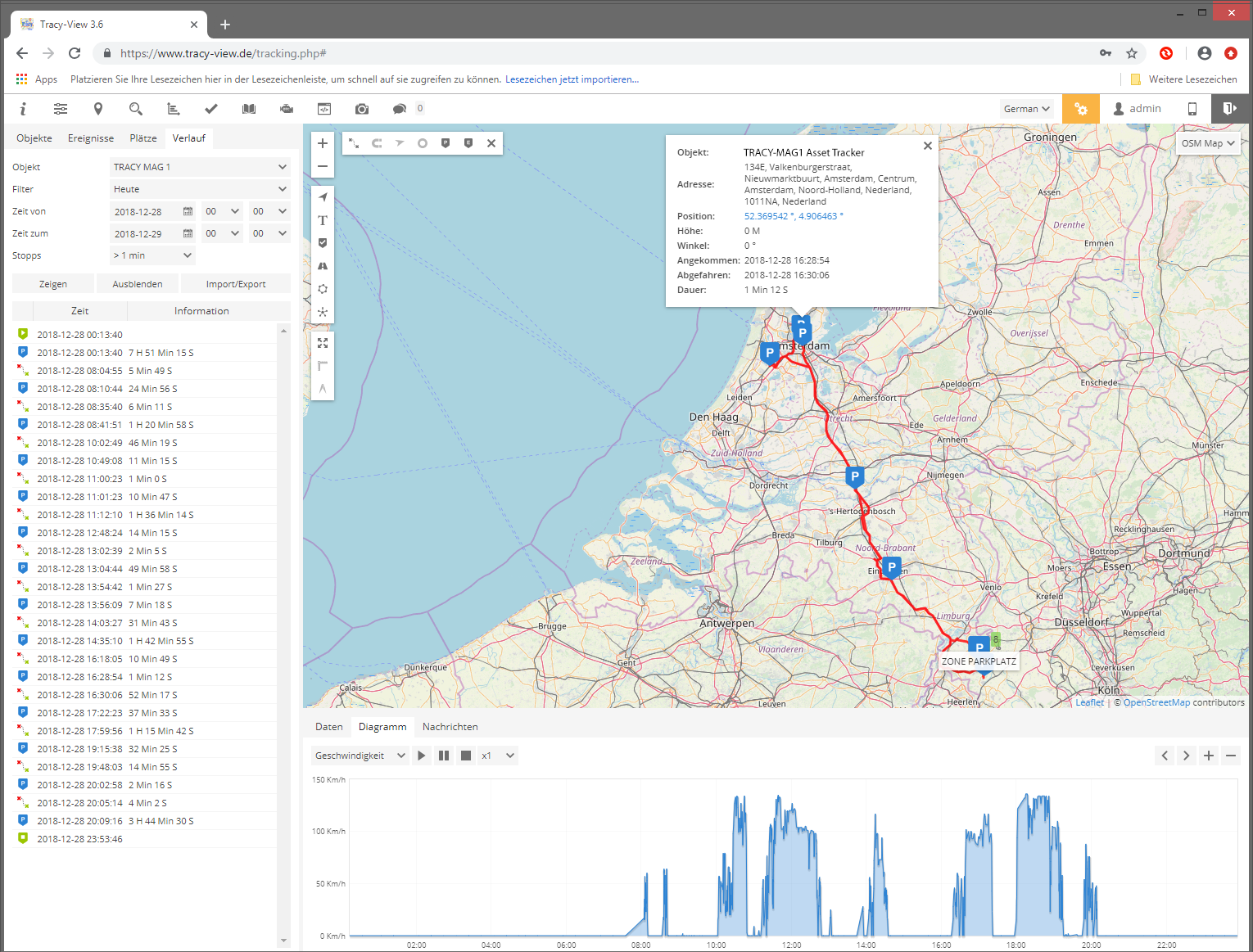Open the German language dropdown

1027,109
